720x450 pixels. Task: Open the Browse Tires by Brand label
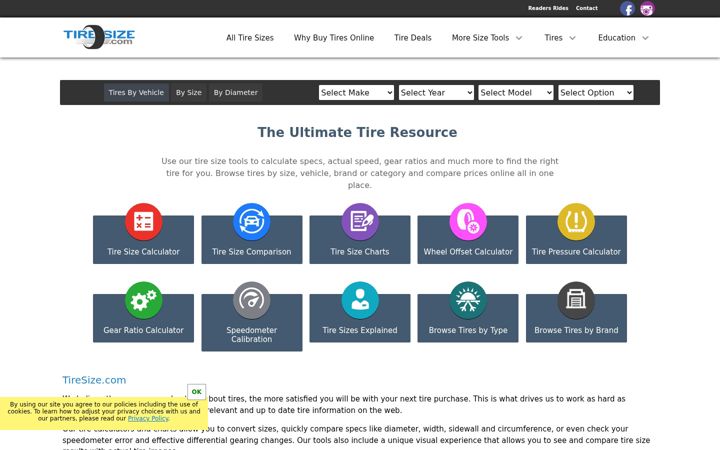[576, 330]
